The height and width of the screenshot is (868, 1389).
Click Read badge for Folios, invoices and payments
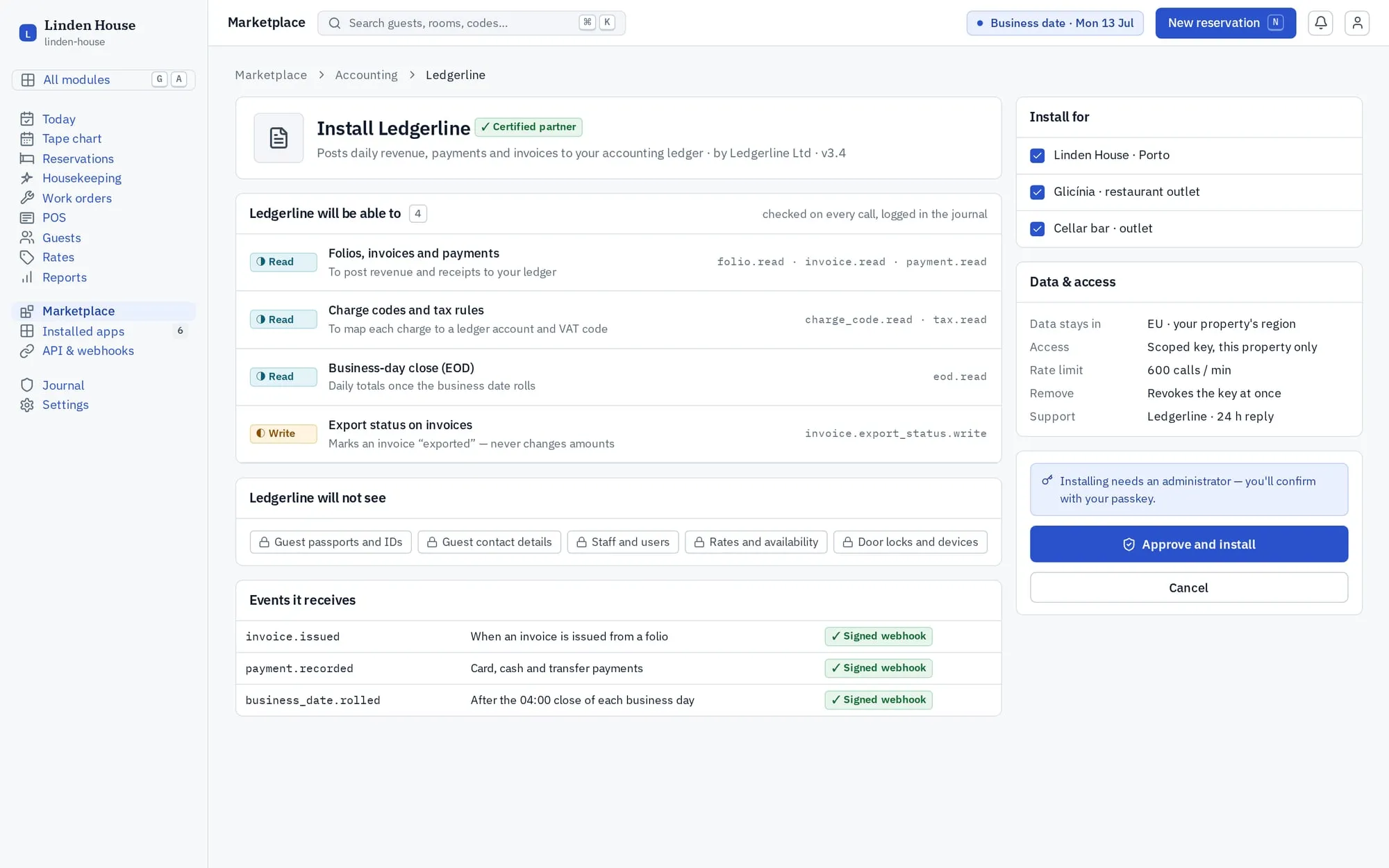[x=283, y=262]
